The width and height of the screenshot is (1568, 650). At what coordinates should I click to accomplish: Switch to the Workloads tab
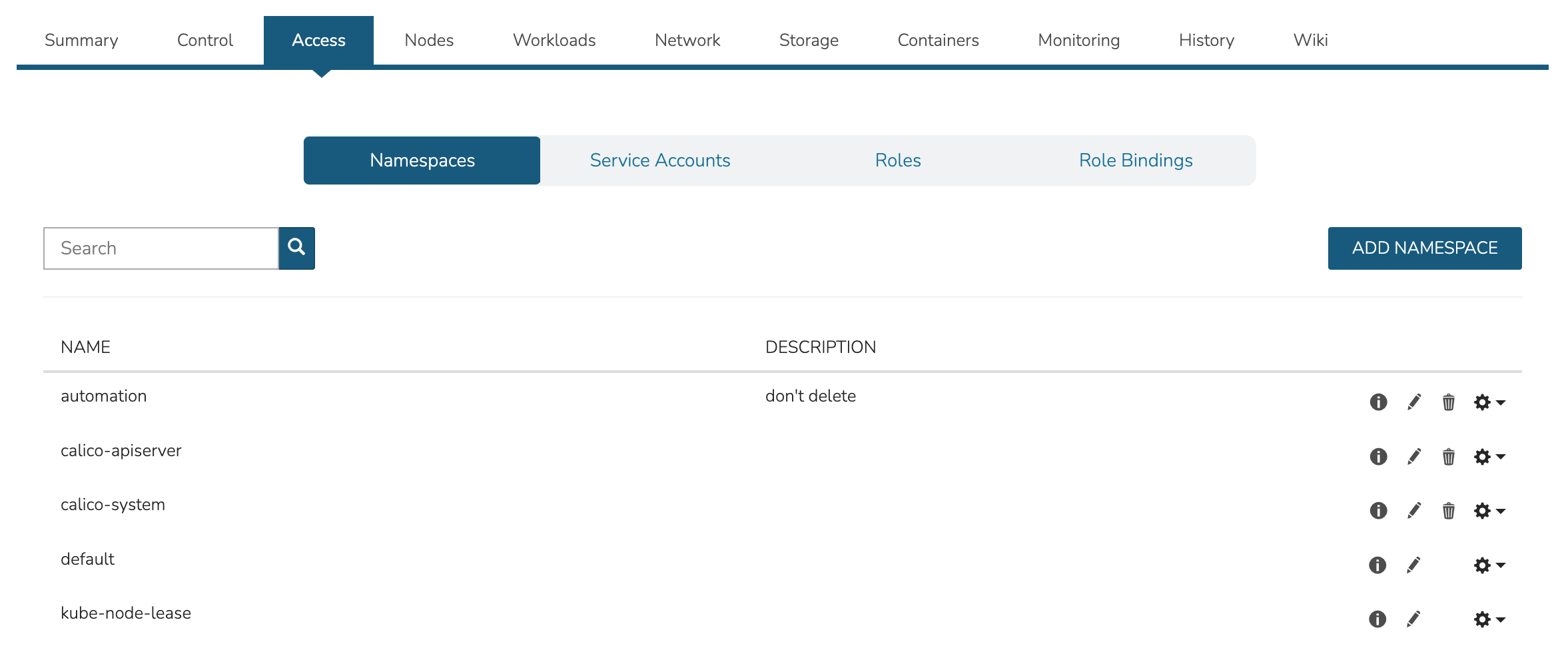pyautogui.click(x=554, y=40)
